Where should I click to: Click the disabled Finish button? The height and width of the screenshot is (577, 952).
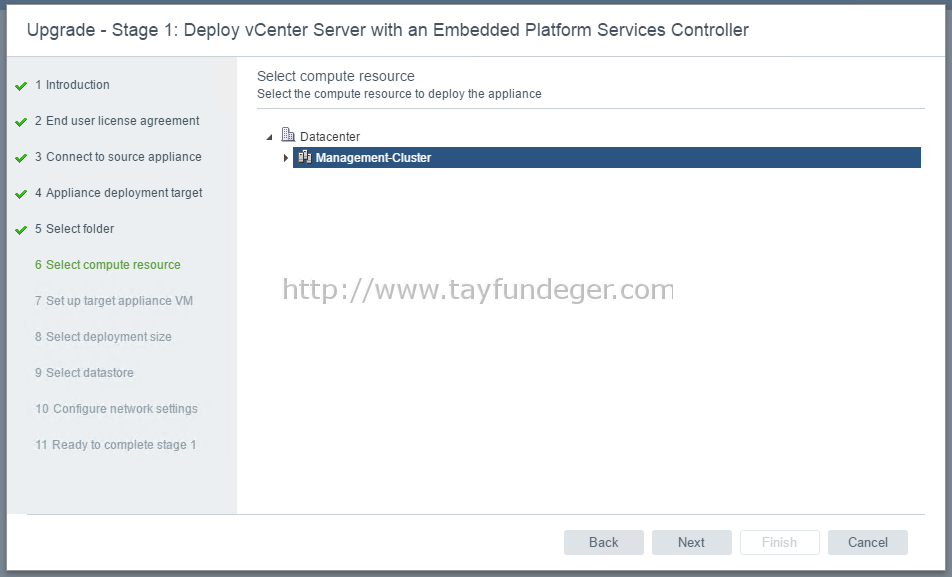point(780,542)
